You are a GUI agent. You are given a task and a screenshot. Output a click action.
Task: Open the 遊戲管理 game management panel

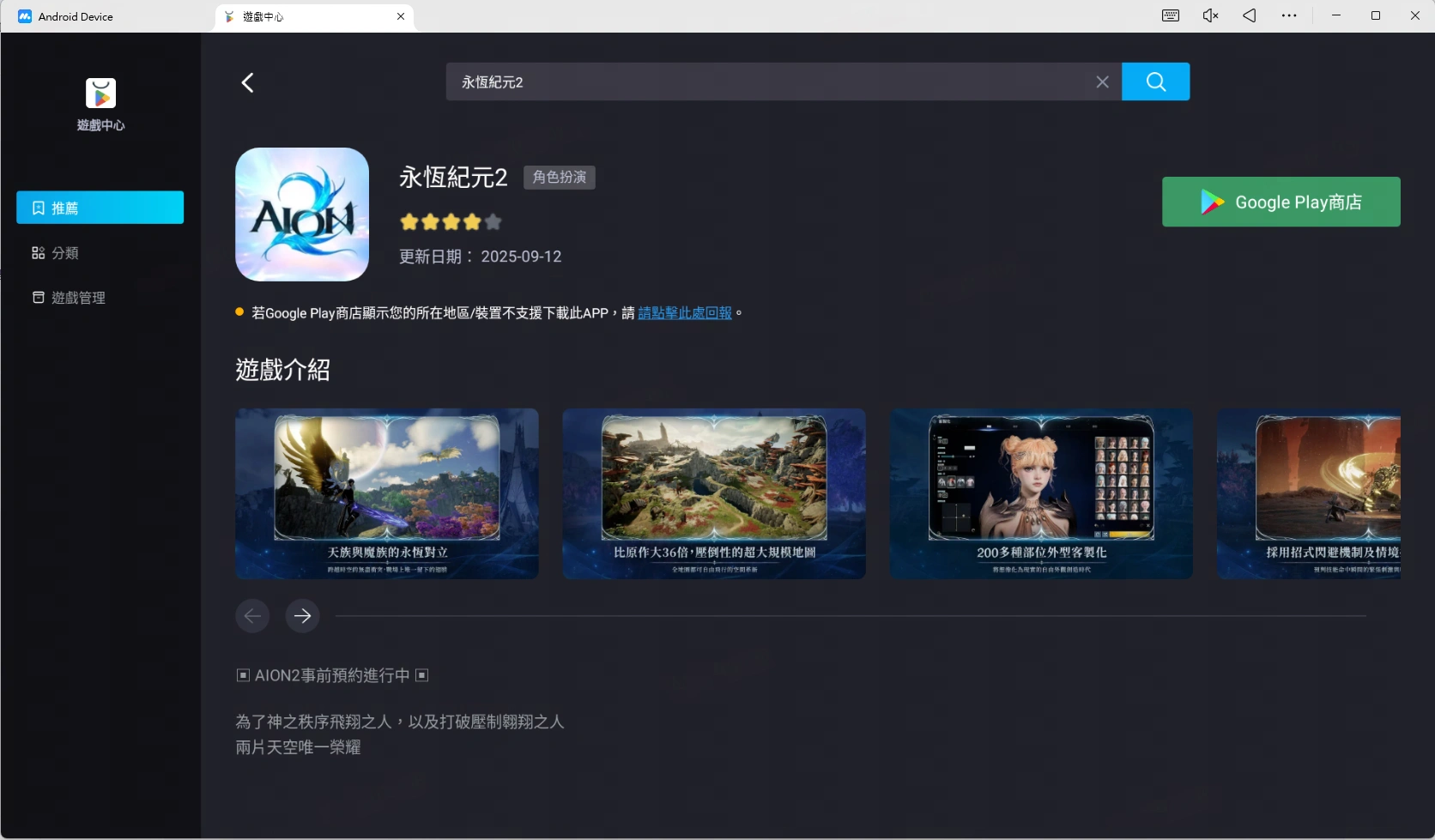100,297
